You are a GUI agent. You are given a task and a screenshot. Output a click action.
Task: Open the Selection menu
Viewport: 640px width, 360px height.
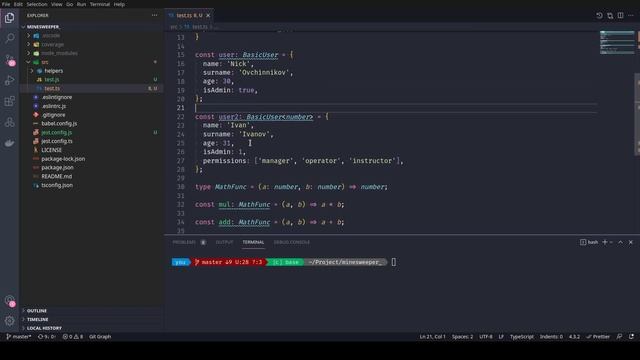point(37,4)
